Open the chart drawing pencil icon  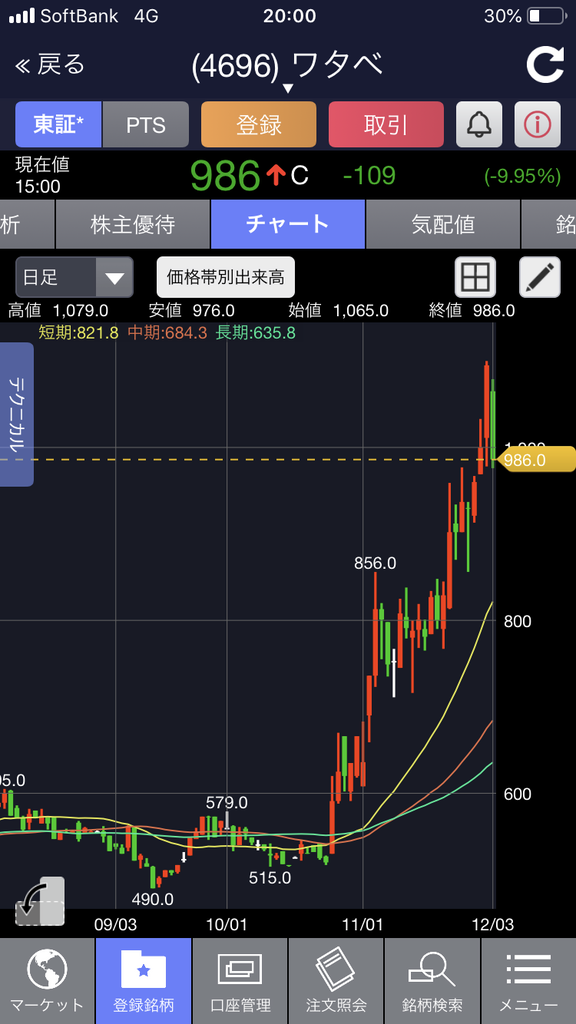coord(539,278)
